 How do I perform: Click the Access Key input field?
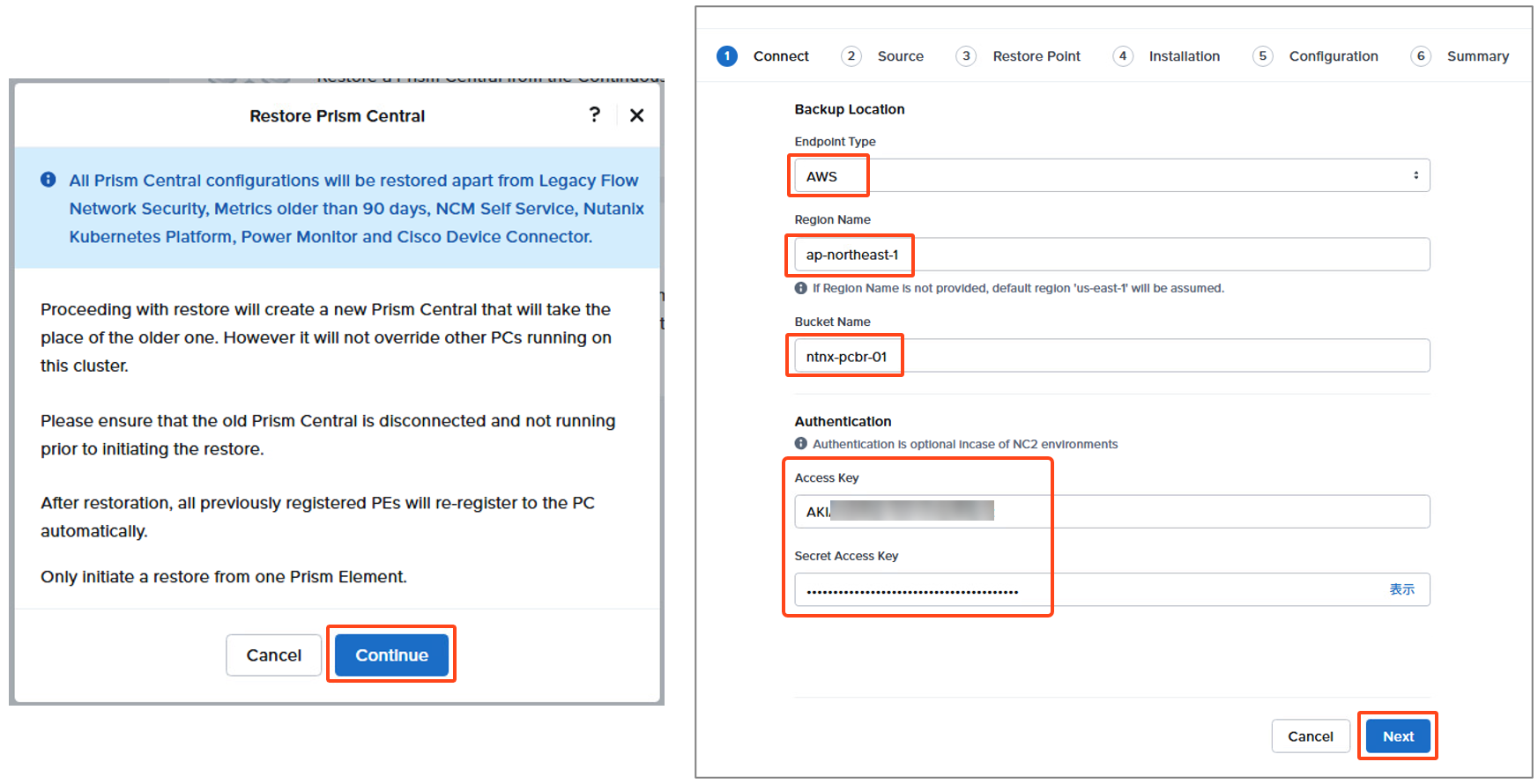1111,512
